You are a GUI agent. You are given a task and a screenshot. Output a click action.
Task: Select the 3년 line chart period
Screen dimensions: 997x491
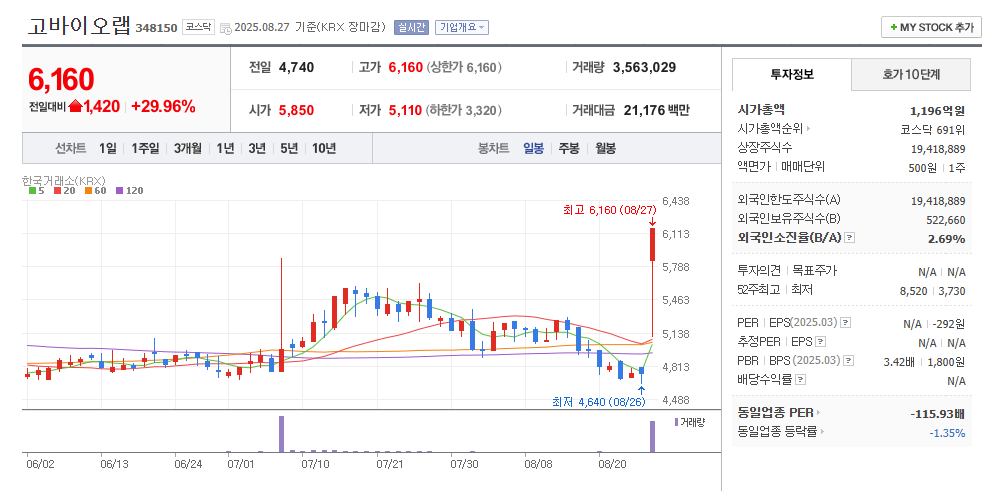[257, 148]
